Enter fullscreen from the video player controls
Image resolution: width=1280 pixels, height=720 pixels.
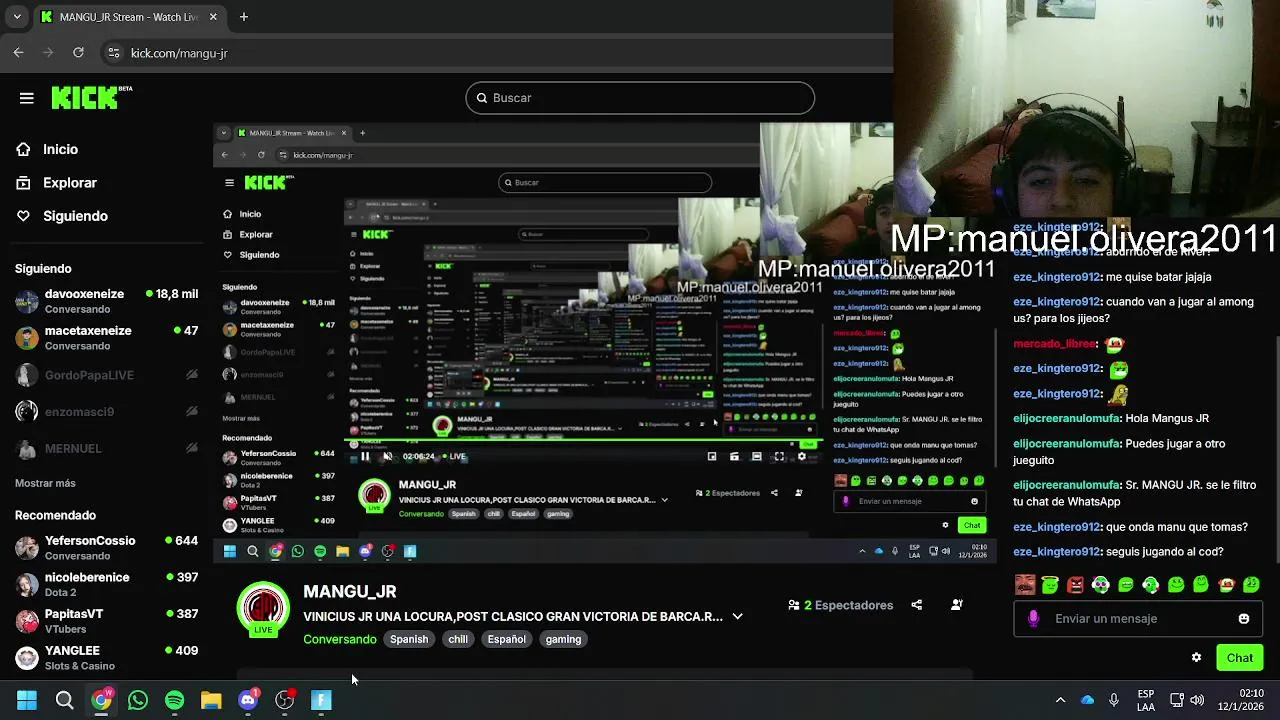point(779,456)
